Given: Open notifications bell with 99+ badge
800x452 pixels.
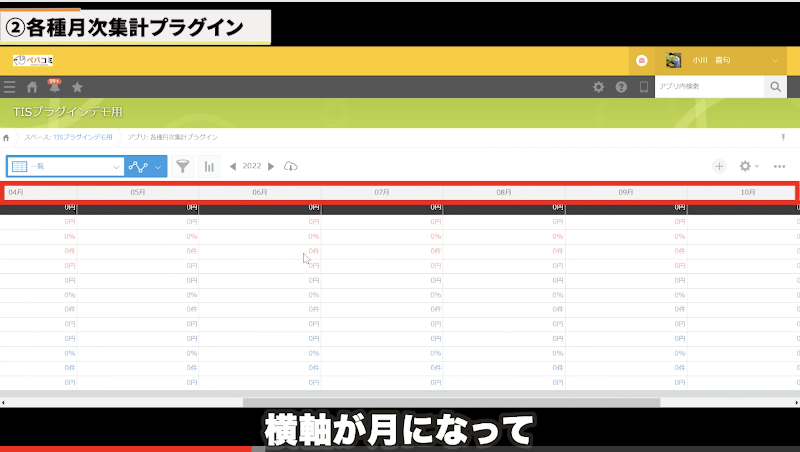Looking at the screenshot, I should tap(54, 87).
